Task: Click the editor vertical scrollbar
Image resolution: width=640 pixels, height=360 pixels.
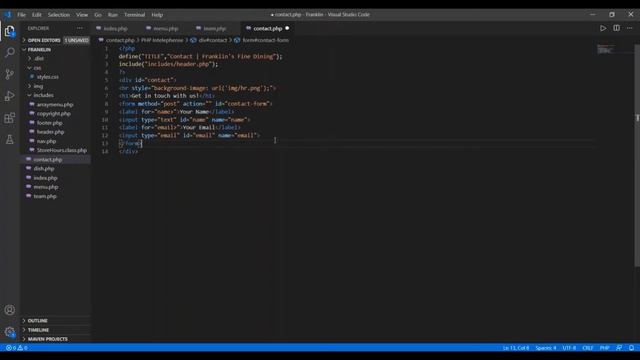Action: coord(637,155)
